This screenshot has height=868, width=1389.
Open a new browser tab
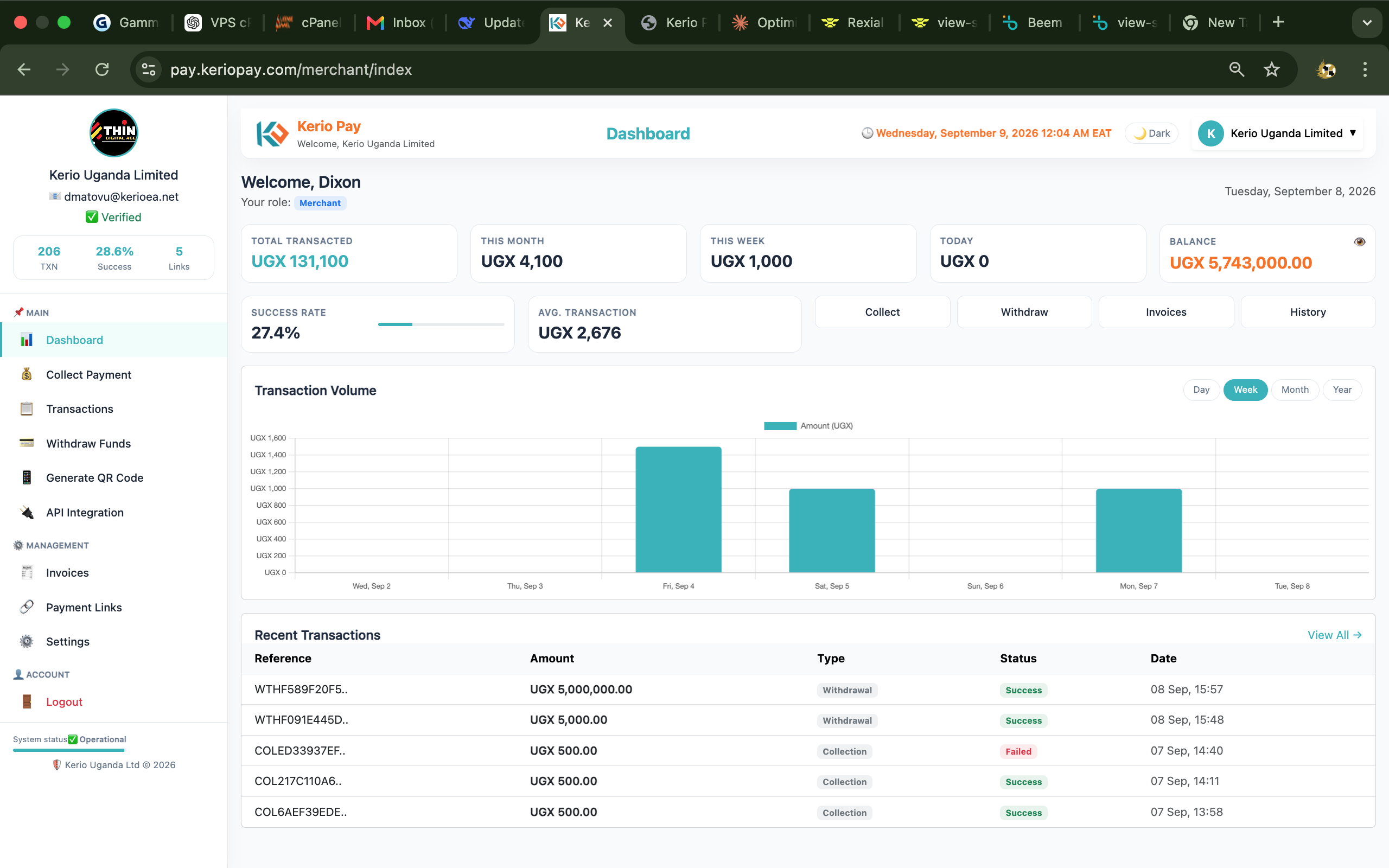pyautogui.click(x=1278, y=22)
